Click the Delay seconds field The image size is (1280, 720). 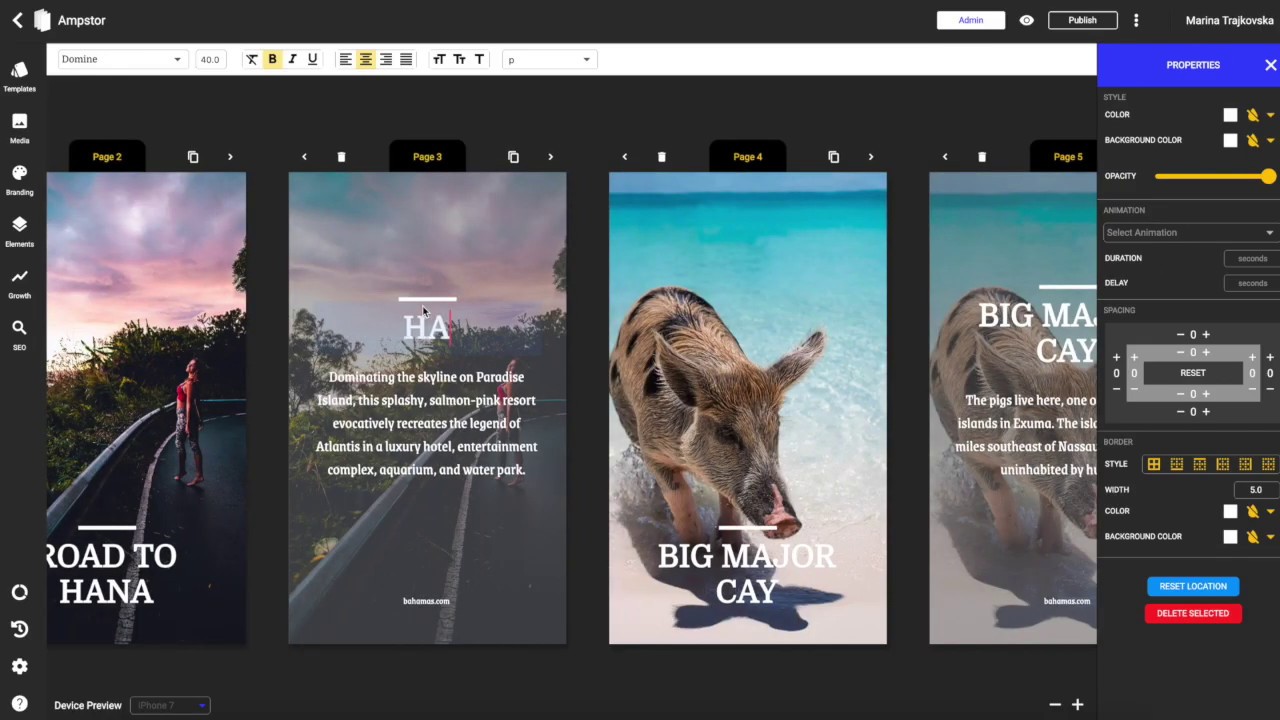(x=1252, y=283)
